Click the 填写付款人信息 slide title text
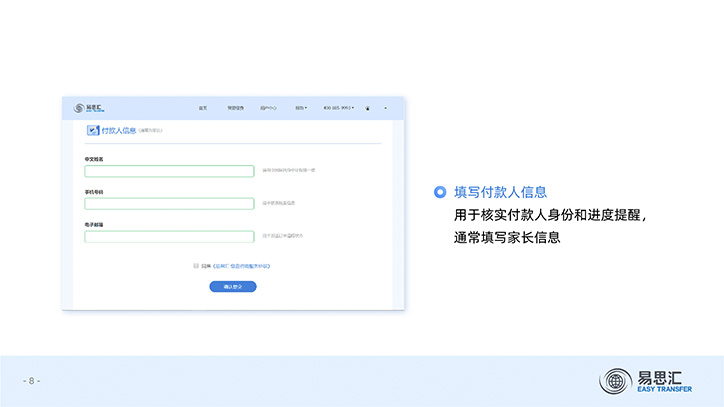Image resolution: width=724 pixels, height=407 pixels. [x=500, y=192]
